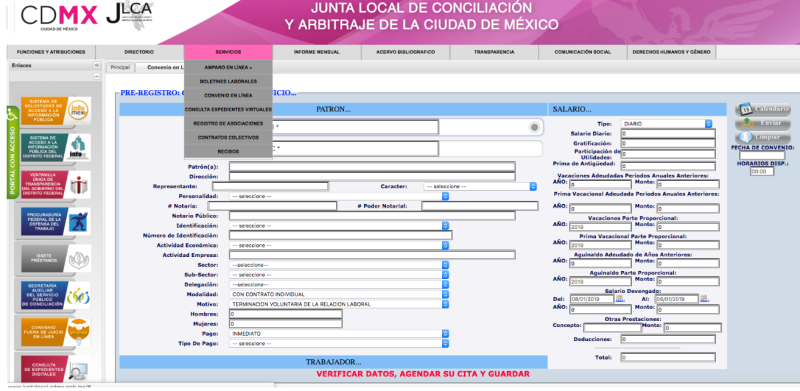The width and height of the screenshot is (800, 391).
Task: Collapse the Enlaces sidebar with double-arrow icon
Action: (x=97, y=66)
